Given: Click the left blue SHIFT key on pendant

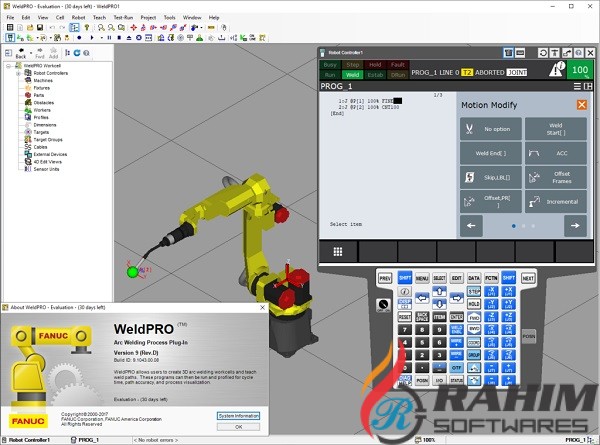Looking at the screenshot, I should tap(405, 278).
